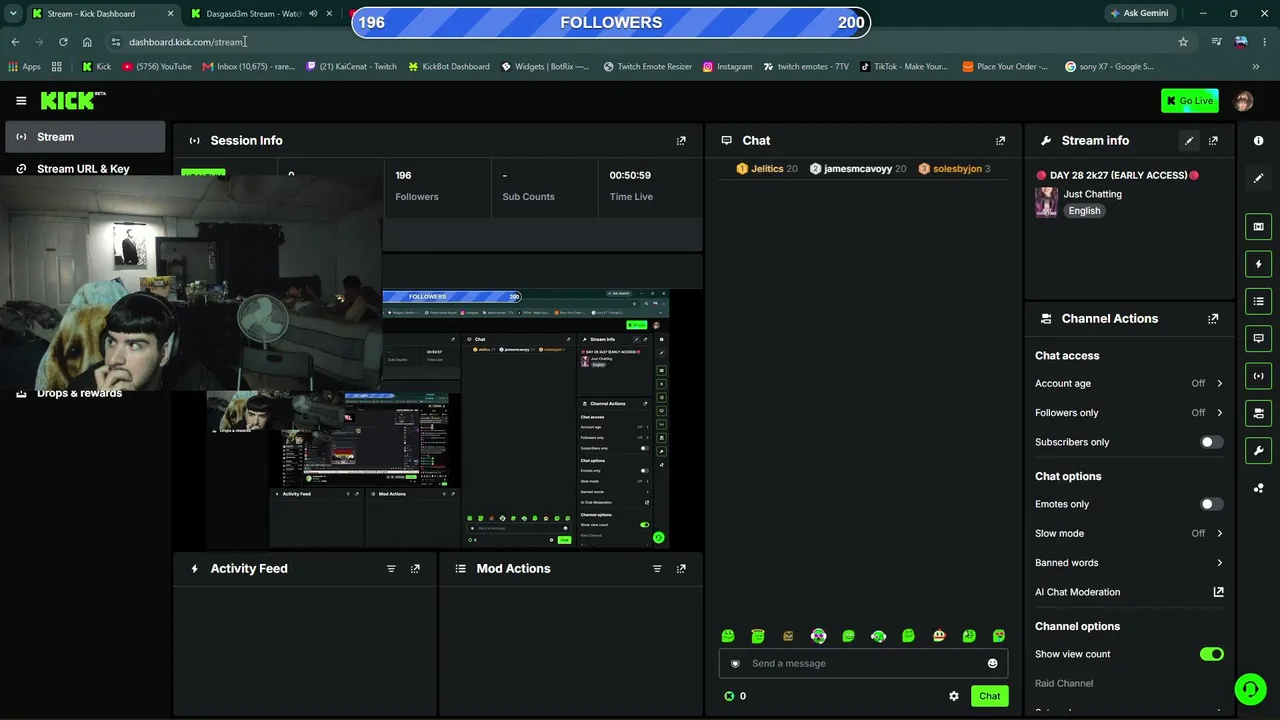Click the English language tag
Screen dimensions: 1280x720
click(x=1084, y=211)
